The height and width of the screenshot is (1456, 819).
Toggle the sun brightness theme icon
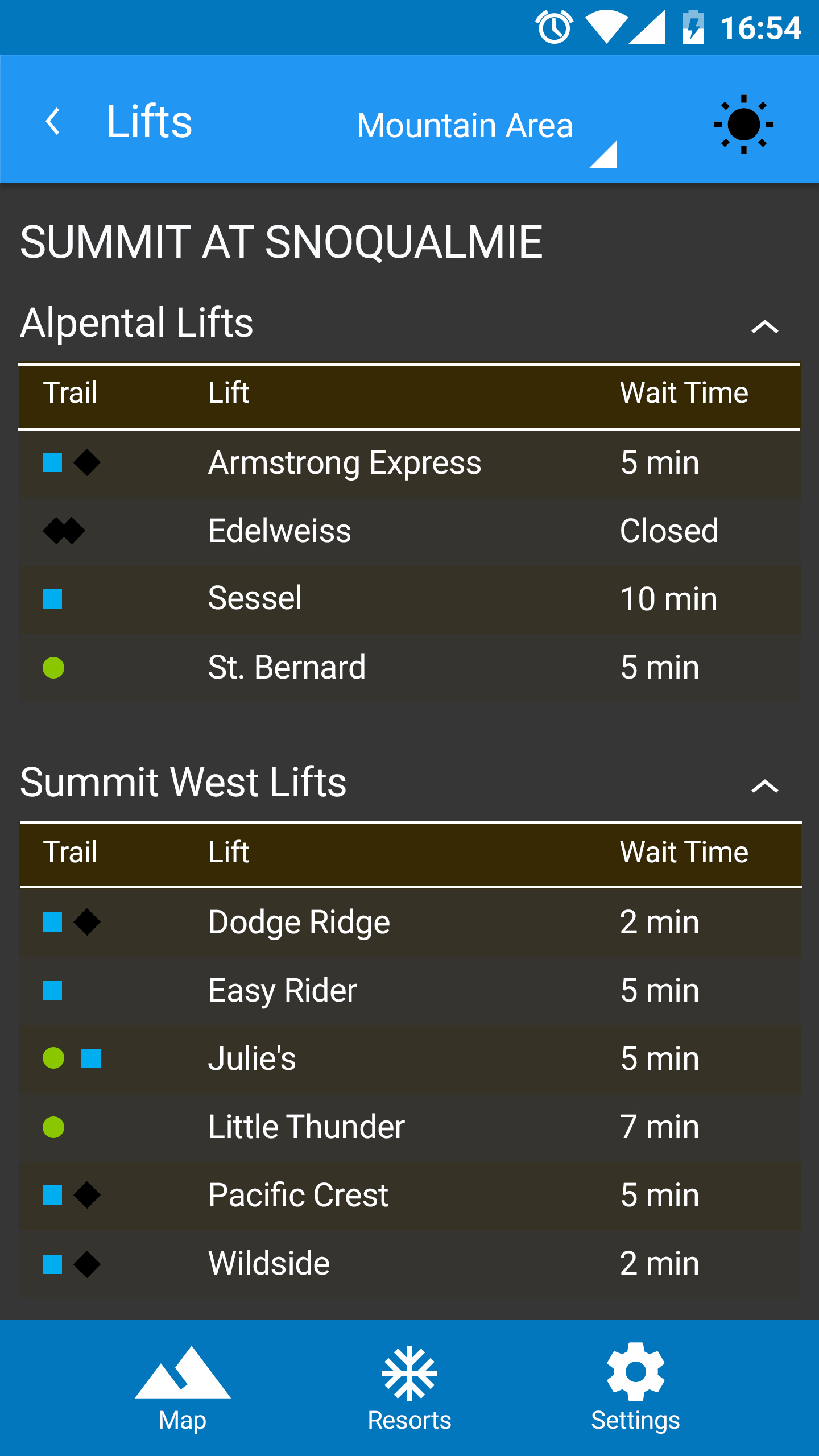click(x=743, y=124)
